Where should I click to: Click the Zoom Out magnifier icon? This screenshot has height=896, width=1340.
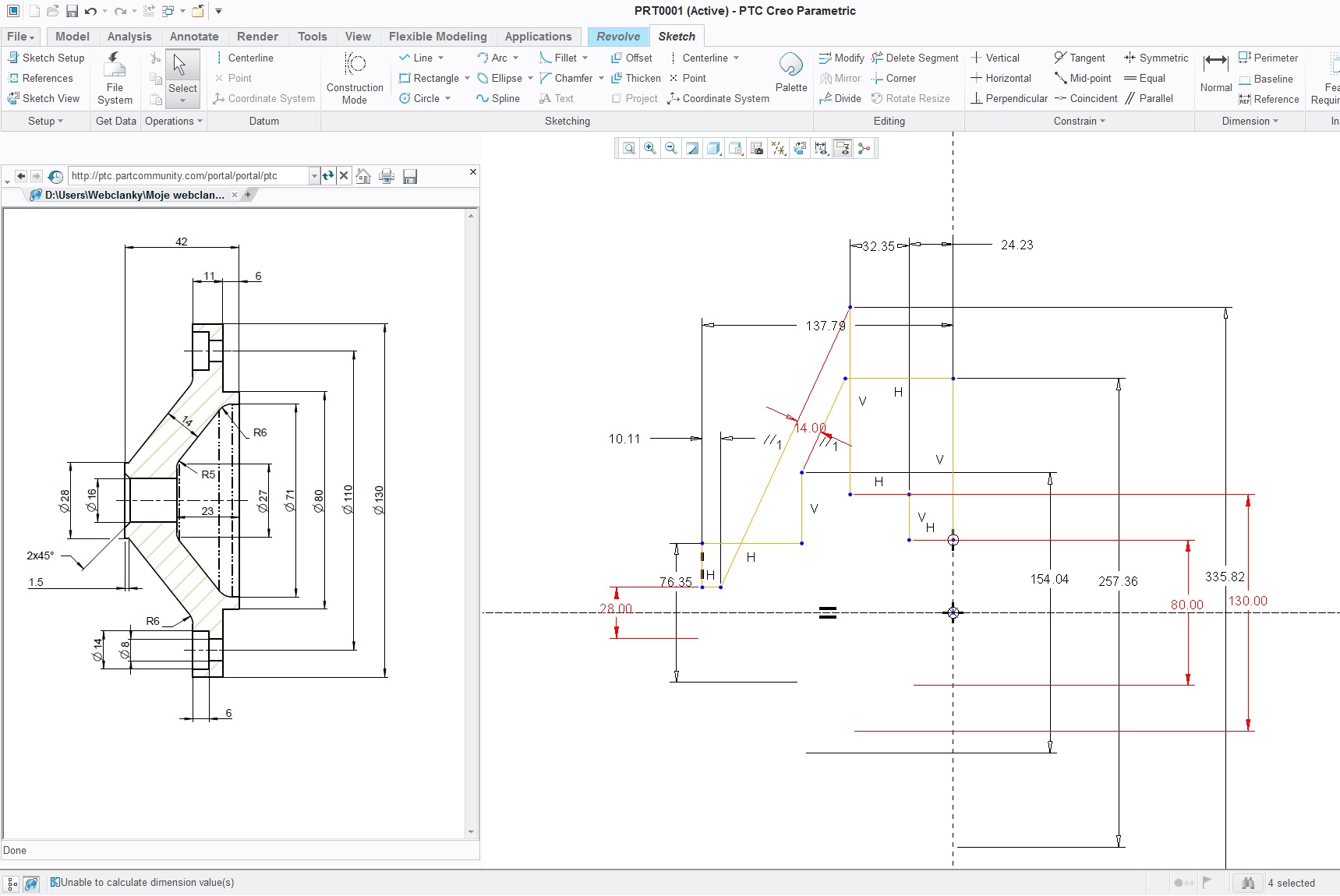(670, 149)
